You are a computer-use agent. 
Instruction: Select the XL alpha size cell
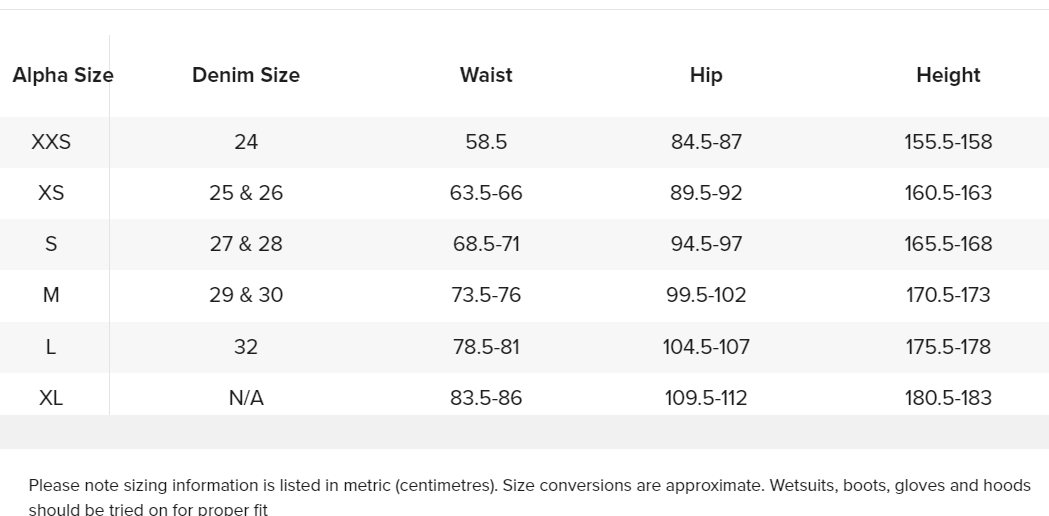(51, 398)
